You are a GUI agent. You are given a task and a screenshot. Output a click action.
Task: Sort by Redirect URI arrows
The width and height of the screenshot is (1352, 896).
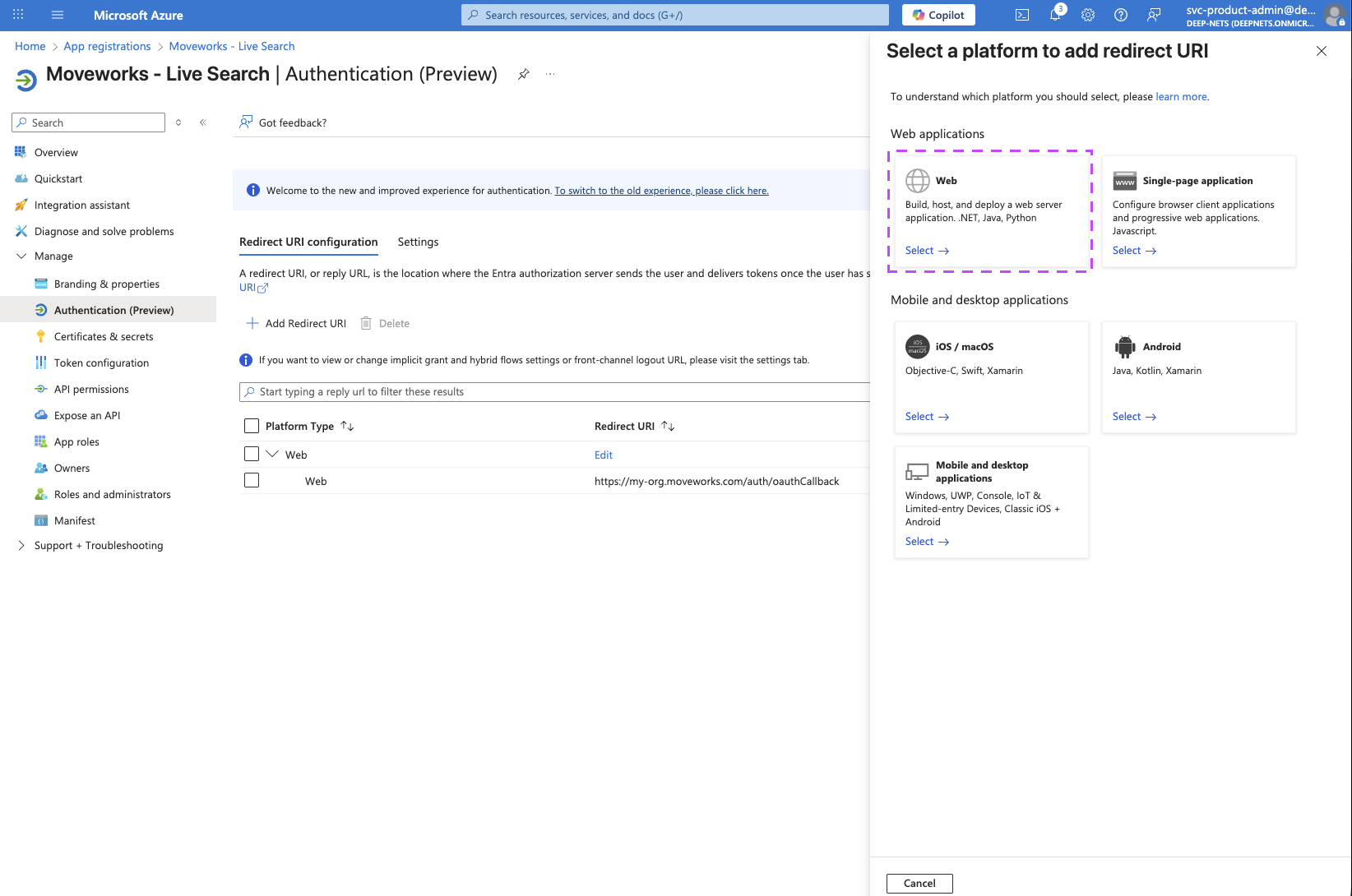click(x=668, y=426)
